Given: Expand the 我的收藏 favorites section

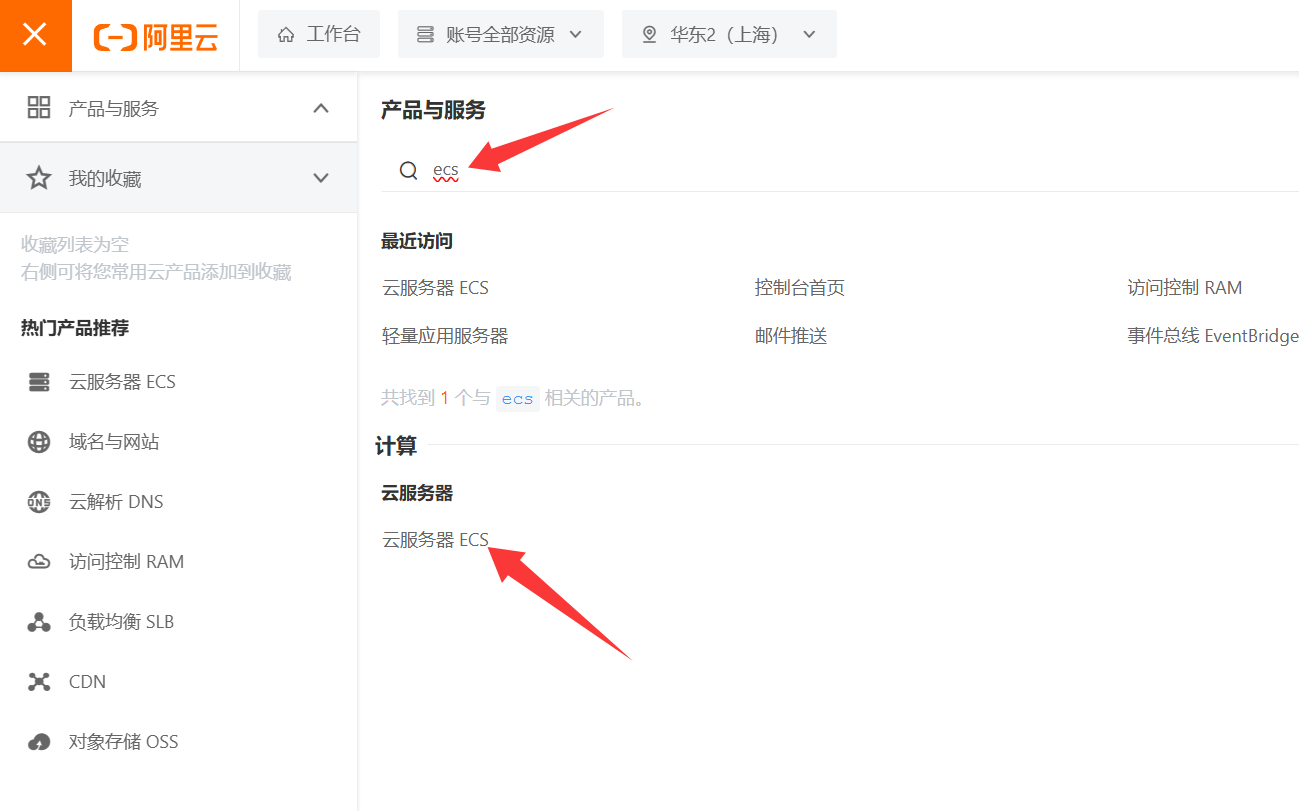Looking at the screenshot, I should tap(321, 178).
